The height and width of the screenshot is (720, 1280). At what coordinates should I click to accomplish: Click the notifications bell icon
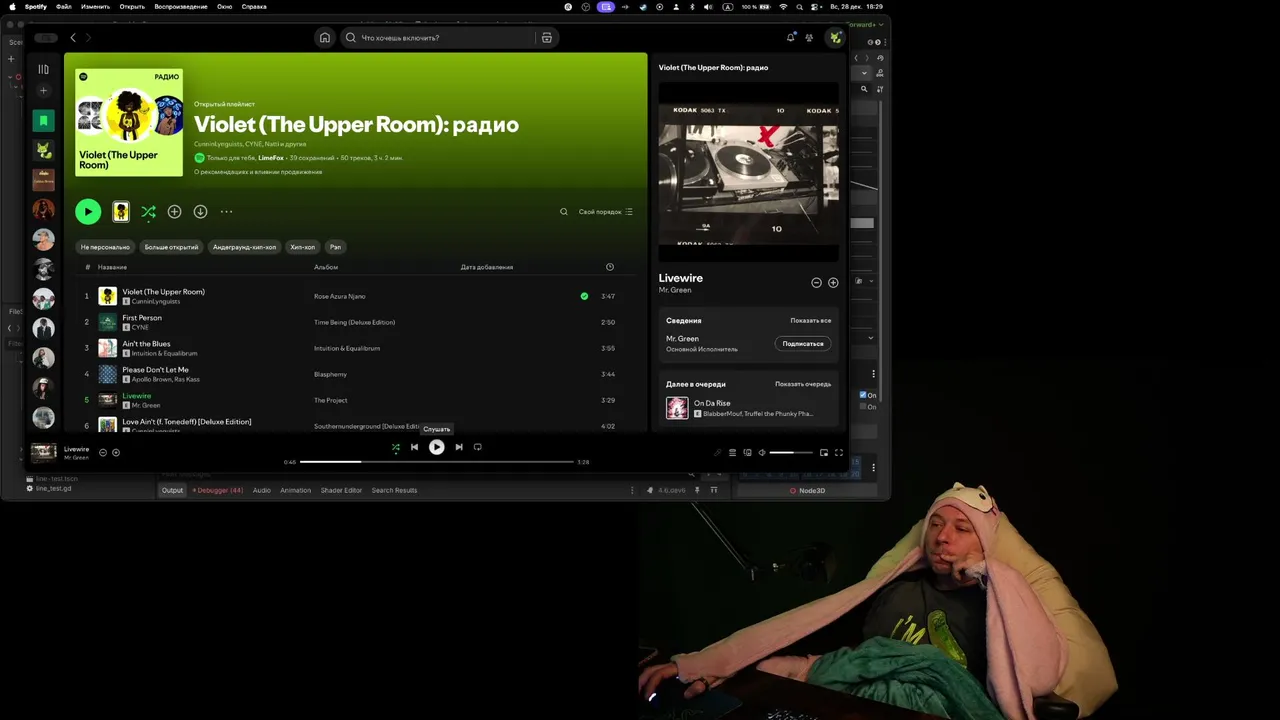coord(790,38)
